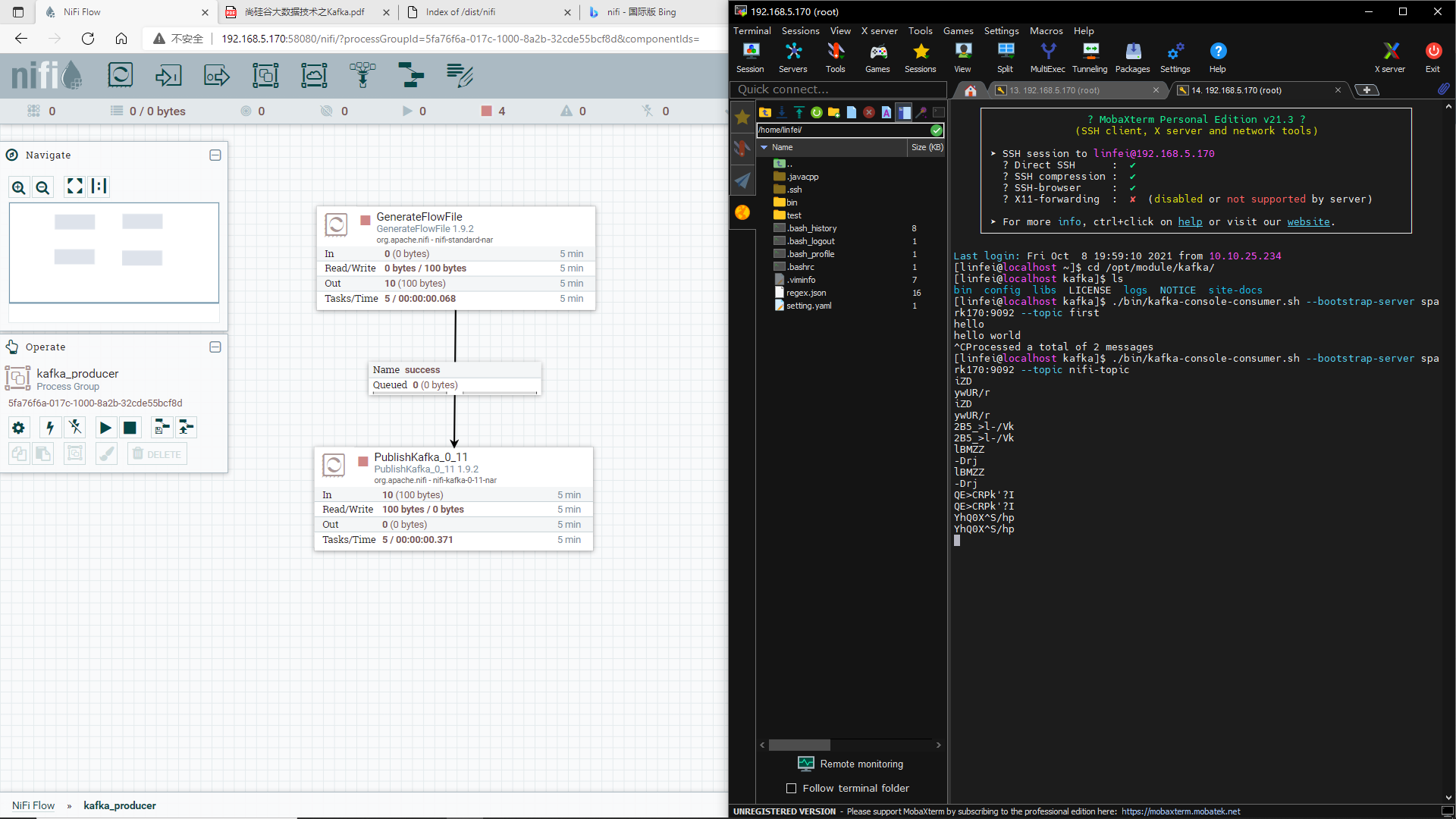Click the Fit to screen icon

(x=75, y=187)
